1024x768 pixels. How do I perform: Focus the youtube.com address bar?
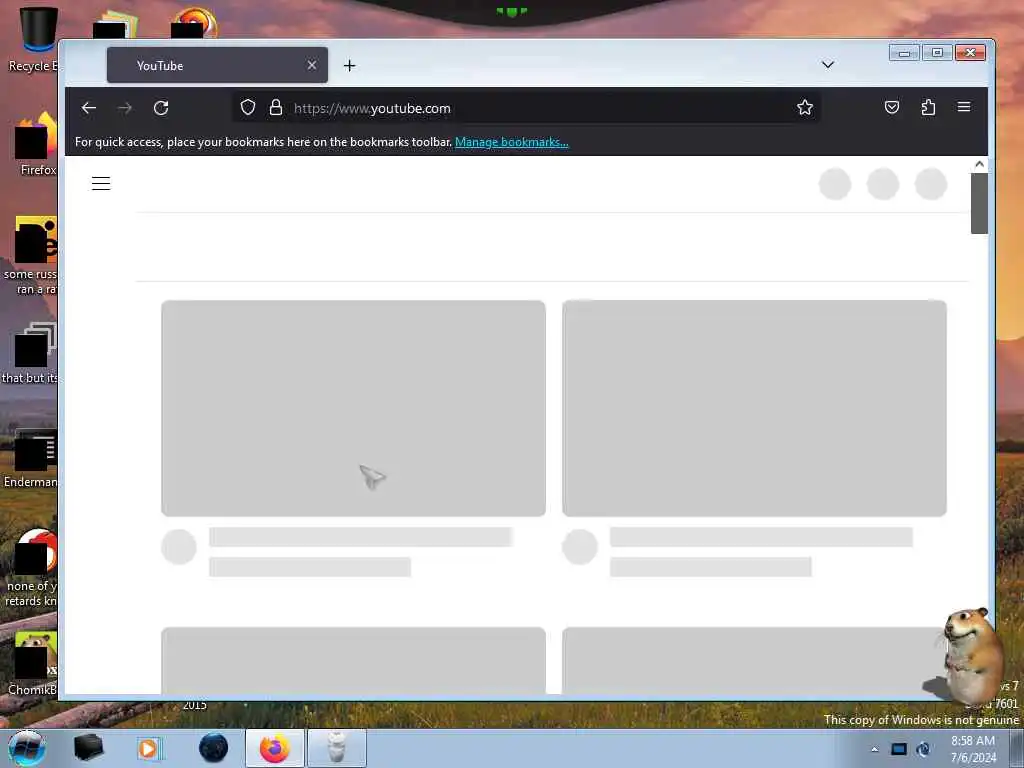(x=526, y=108)
